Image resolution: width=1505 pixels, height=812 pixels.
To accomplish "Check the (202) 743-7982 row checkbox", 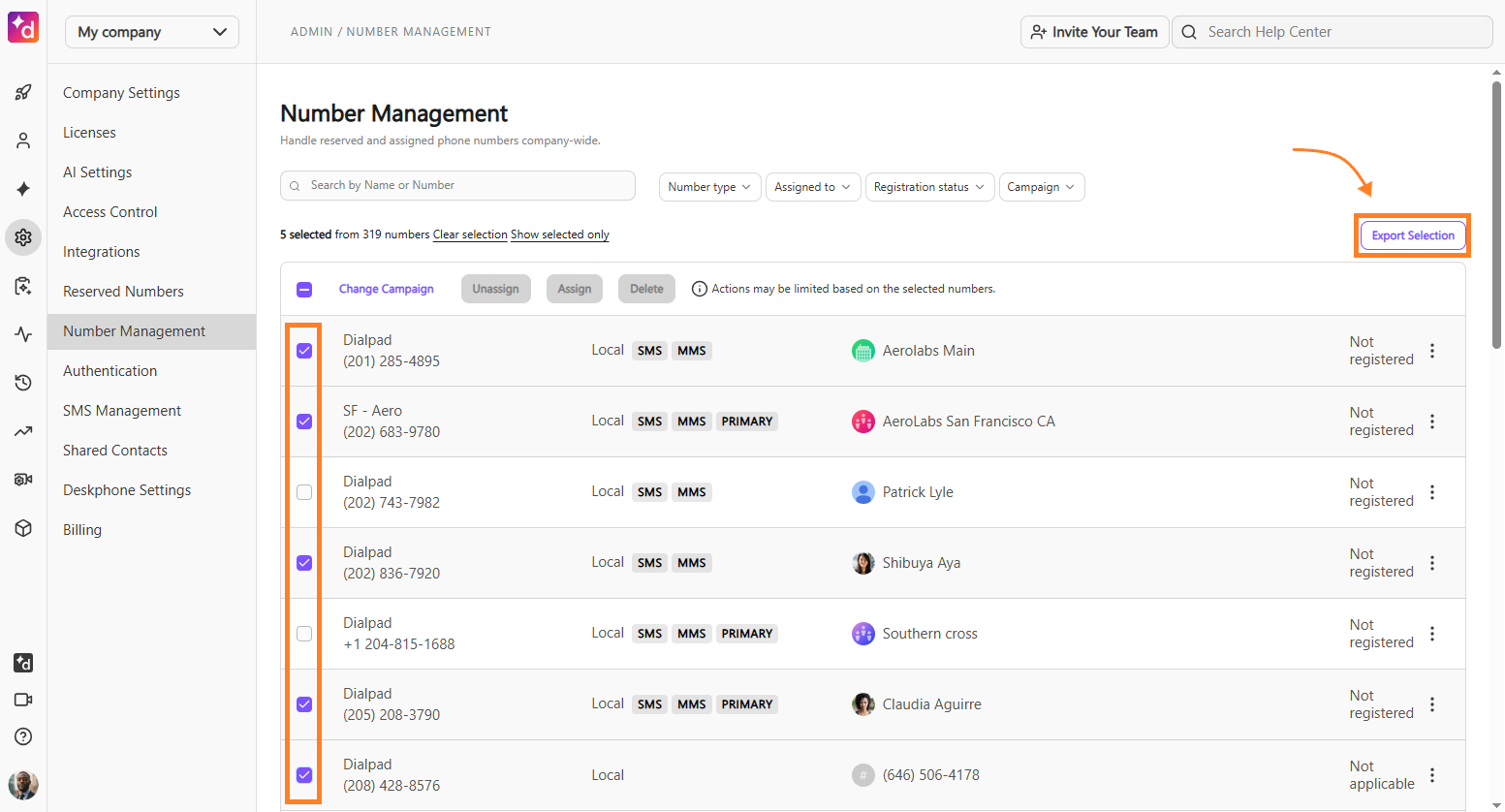I will coord(304,492).
